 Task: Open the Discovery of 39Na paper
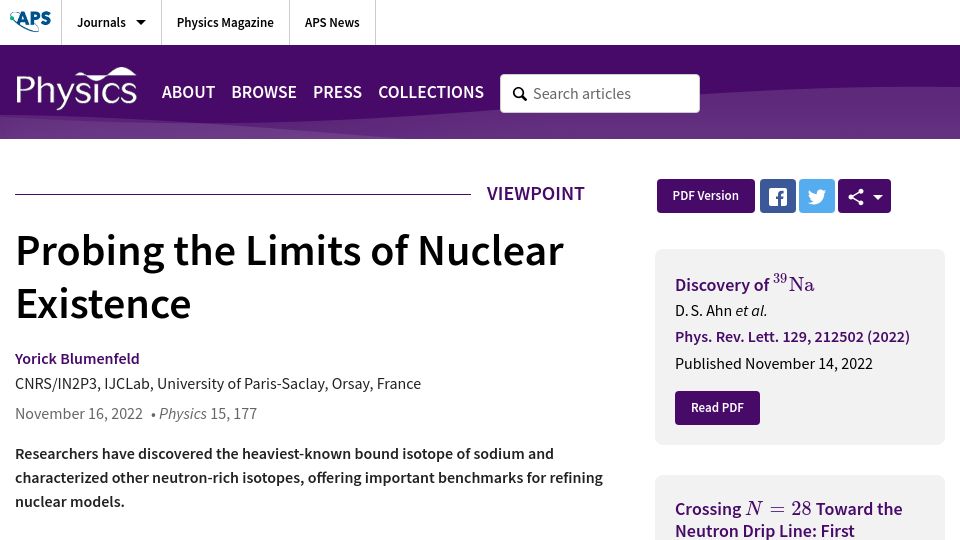(x=744, y=283)
